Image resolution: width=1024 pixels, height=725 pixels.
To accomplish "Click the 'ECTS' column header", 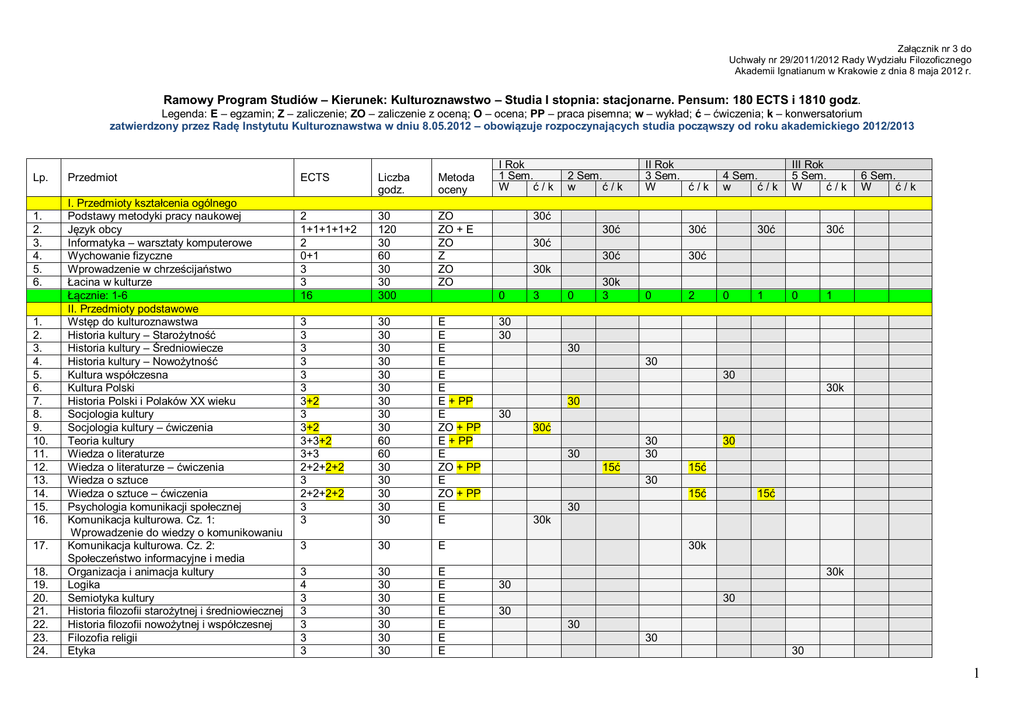I will (314, 177).
